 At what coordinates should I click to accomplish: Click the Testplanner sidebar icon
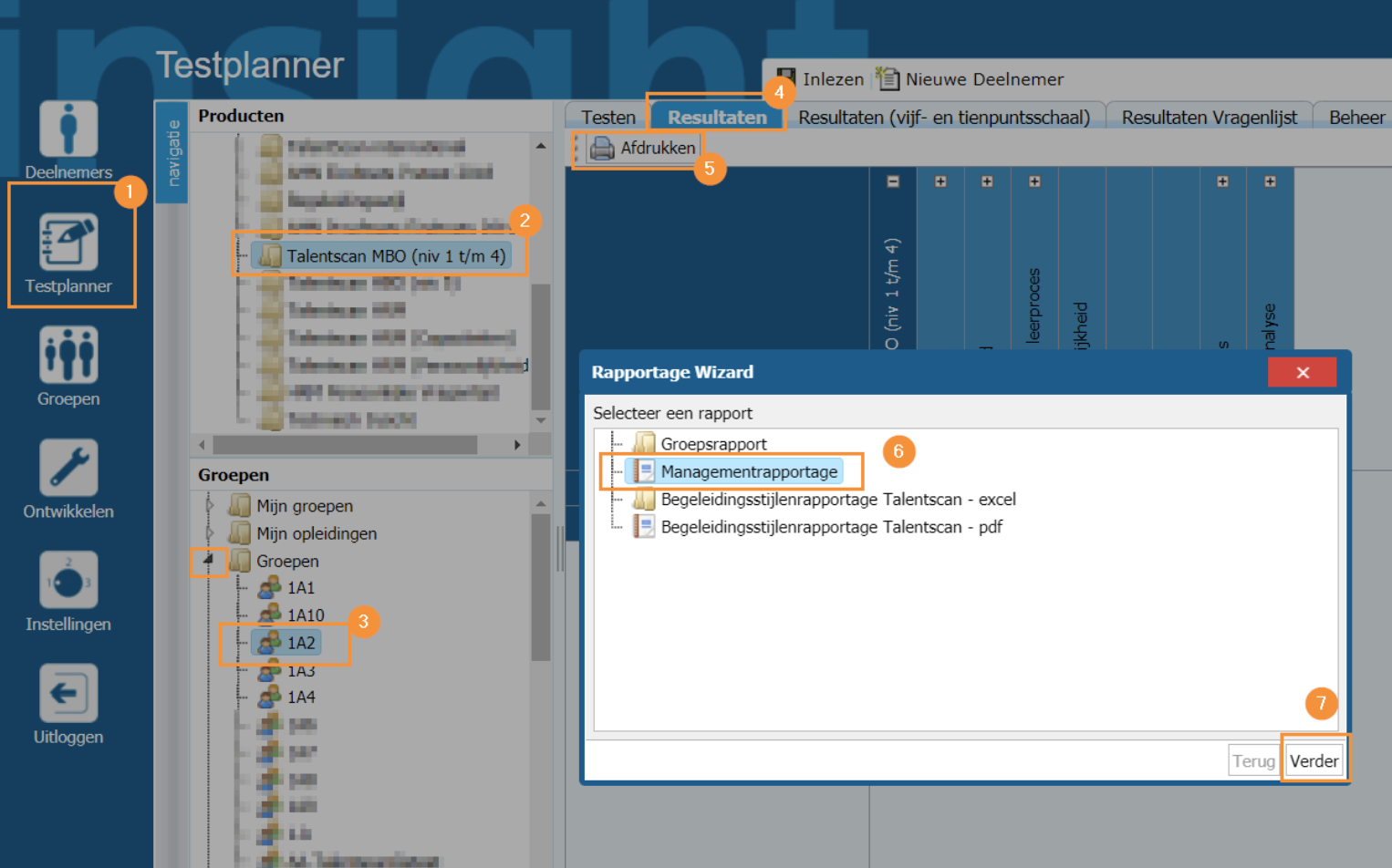pos(68,243)
